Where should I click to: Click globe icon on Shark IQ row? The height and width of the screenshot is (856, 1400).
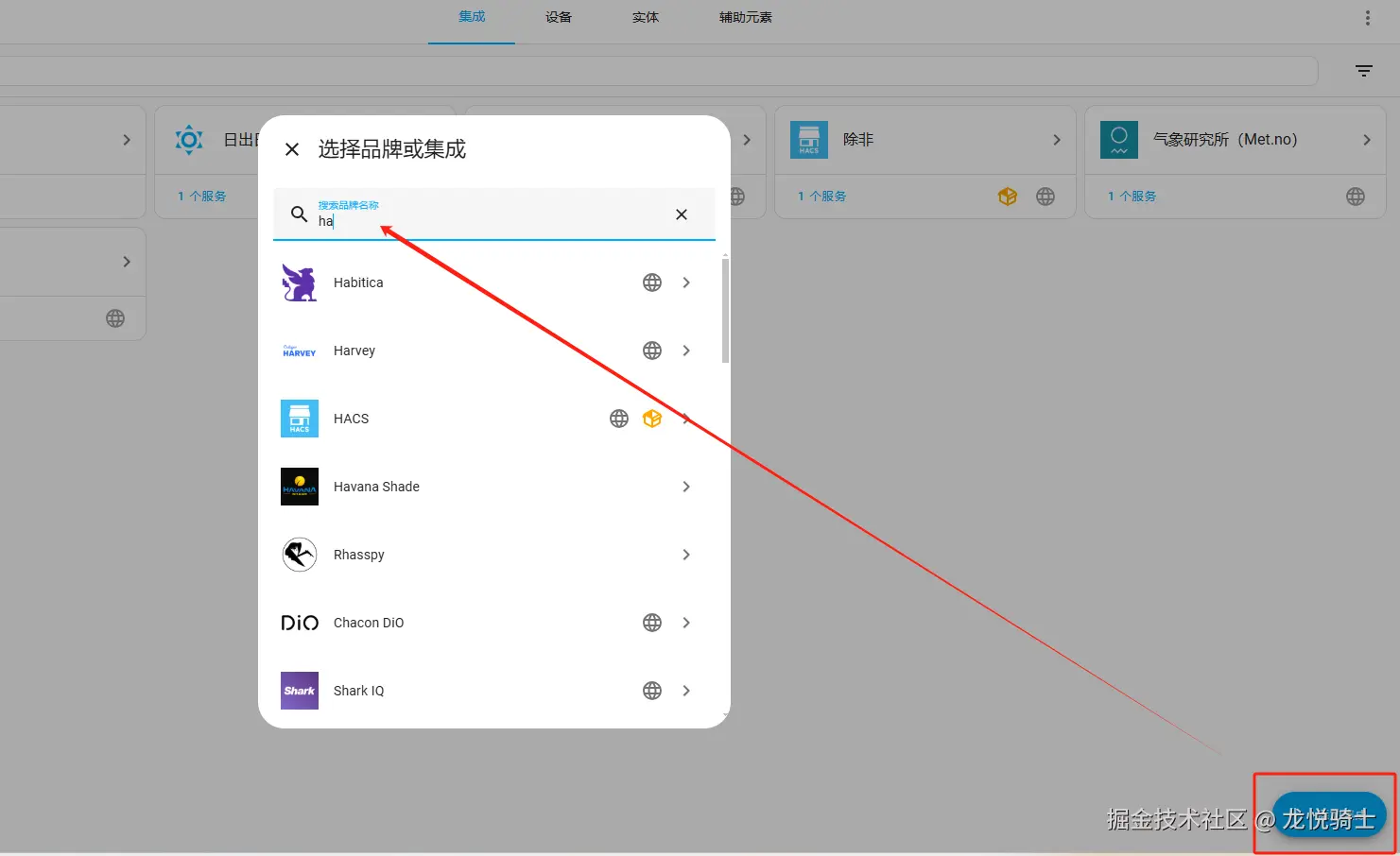[x=652, y=691]
